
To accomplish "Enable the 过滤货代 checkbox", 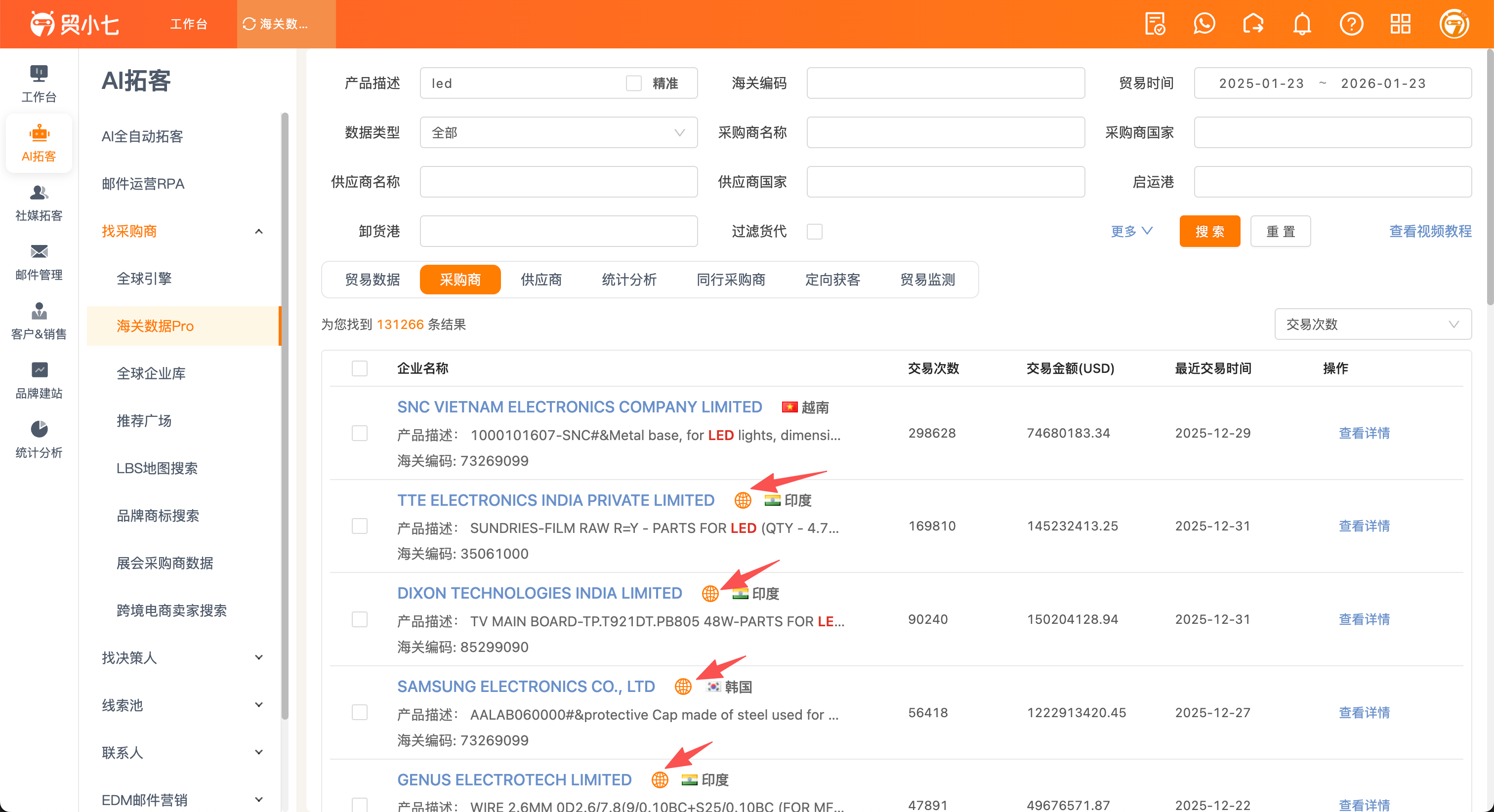I will [814, 232].
